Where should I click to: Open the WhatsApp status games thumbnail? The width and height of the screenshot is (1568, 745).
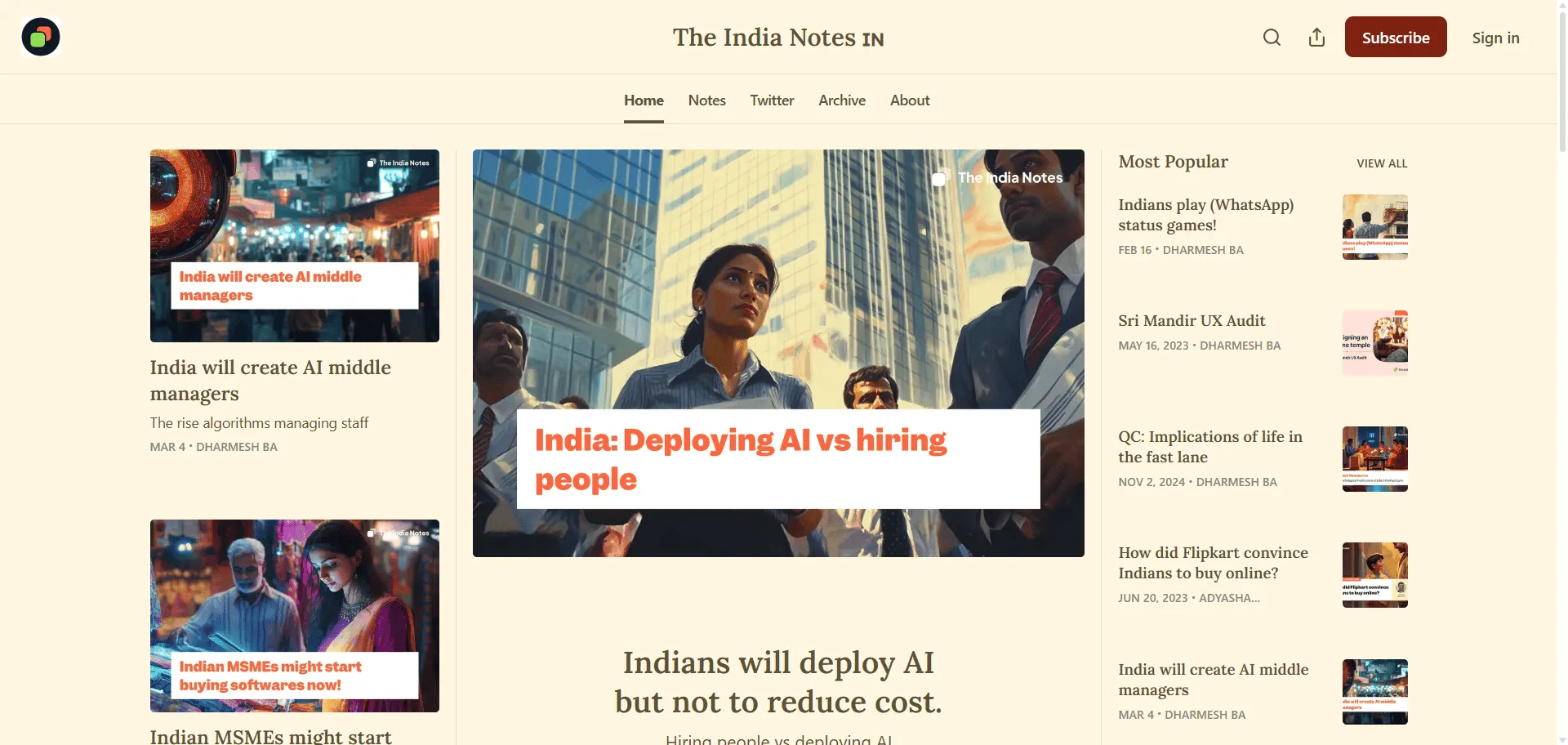pyautogui.click(x=1374, y=227)
